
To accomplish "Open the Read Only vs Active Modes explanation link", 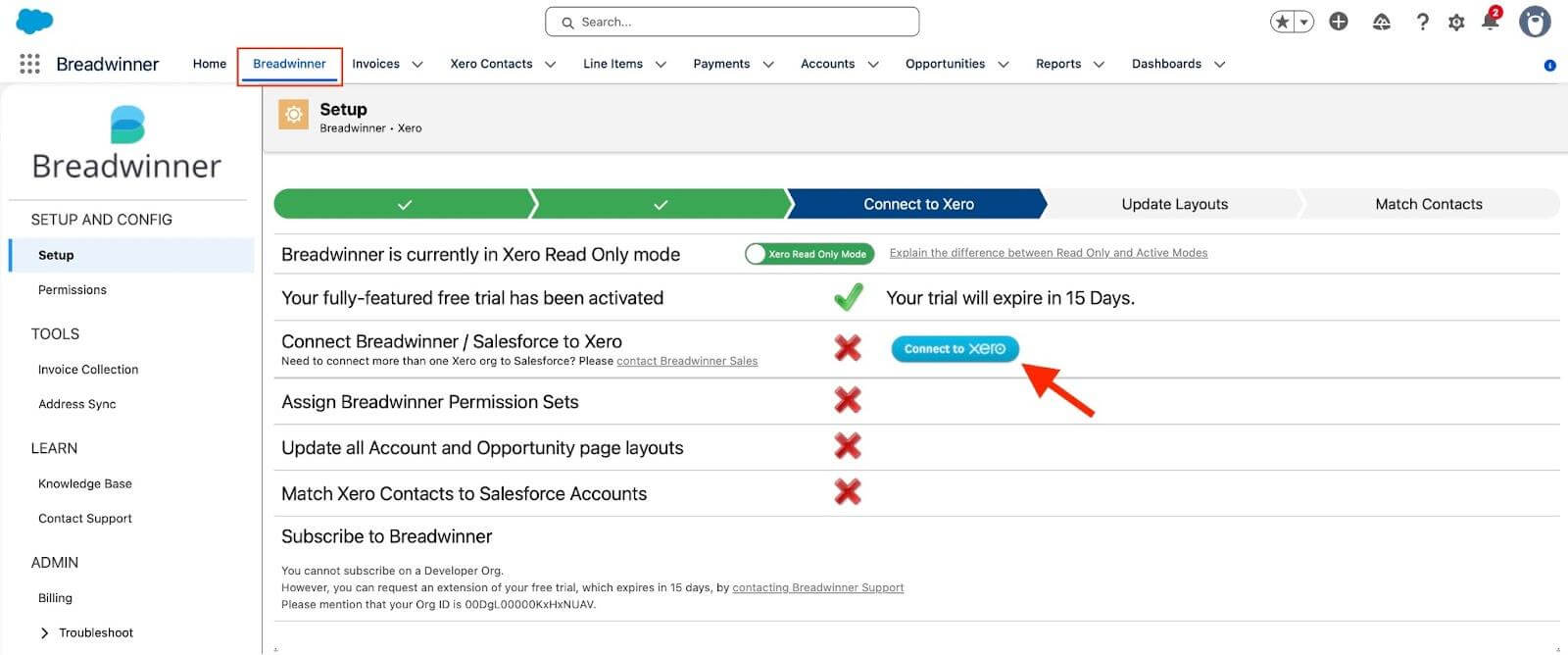I will (x=1049, y=253).
